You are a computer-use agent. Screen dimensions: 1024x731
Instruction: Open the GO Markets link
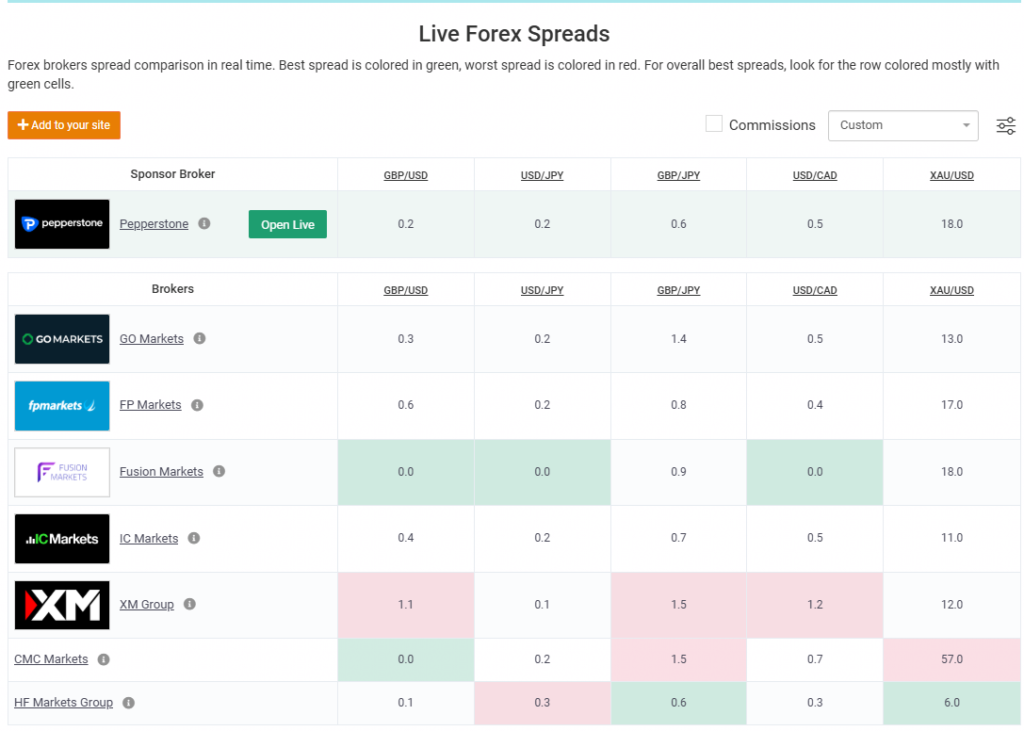tap(152, 339)
